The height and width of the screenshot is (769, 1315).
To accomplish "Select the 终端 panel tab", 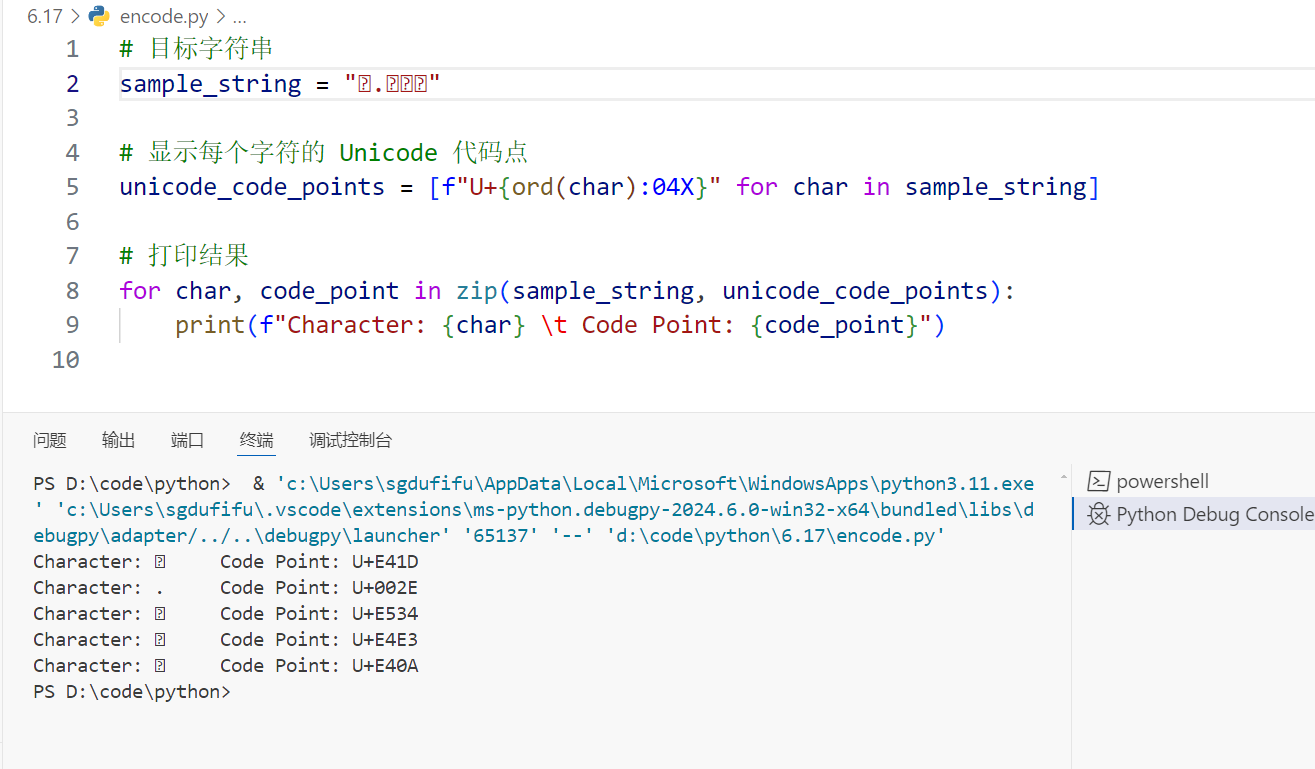I will (256, 440).
